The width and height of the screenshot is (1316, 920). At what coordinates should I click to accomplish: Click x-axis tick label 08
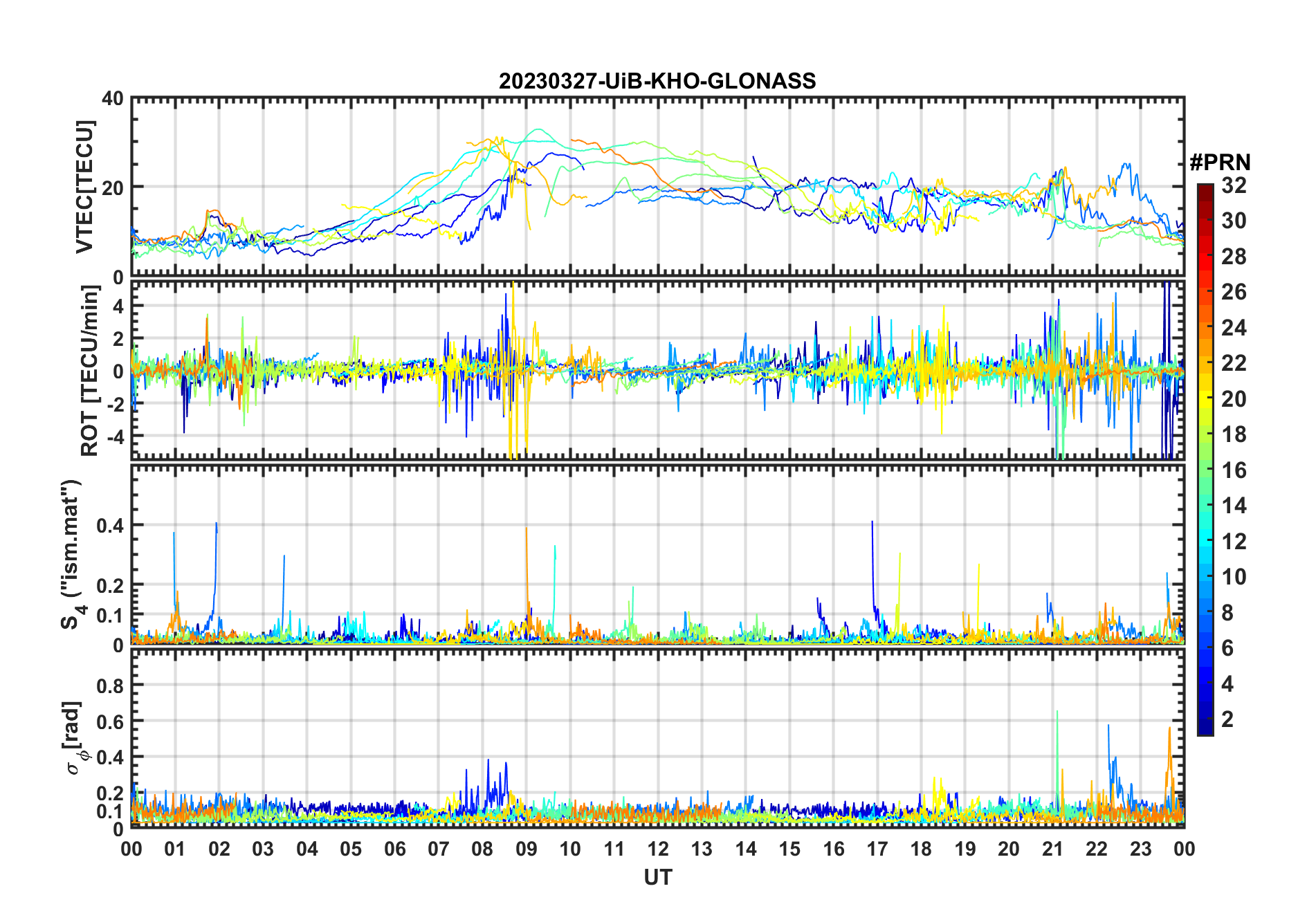[482, 849]
